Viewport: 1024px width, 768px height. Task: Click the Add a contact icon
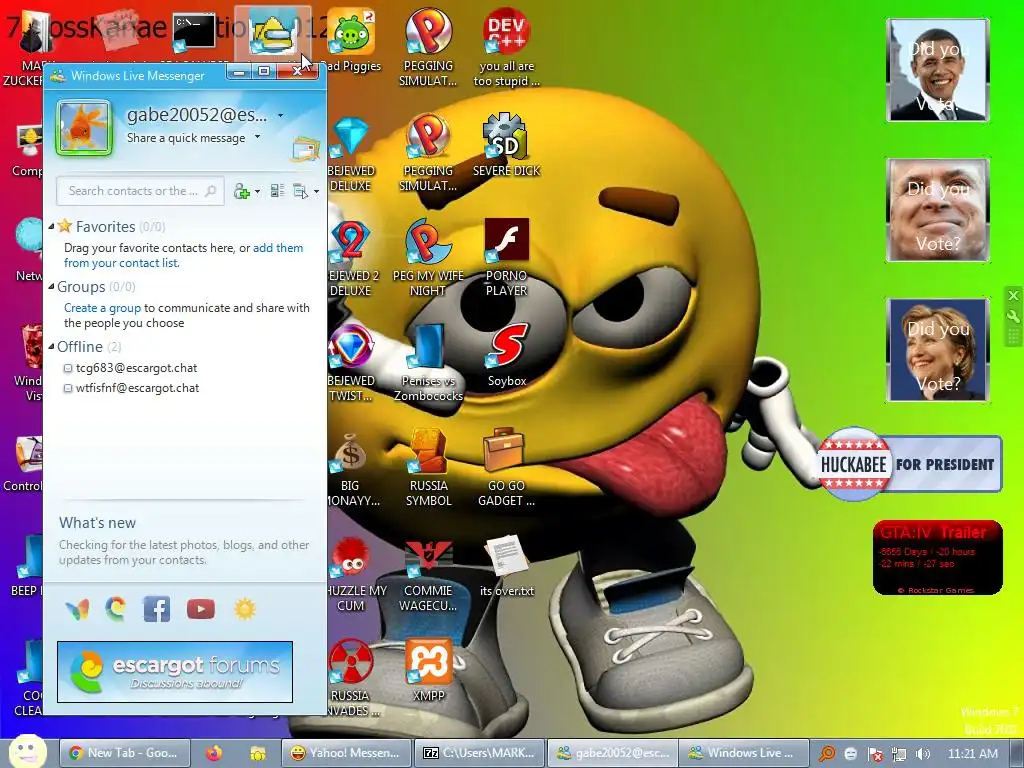pyautogui.click(x=242, y=191)
